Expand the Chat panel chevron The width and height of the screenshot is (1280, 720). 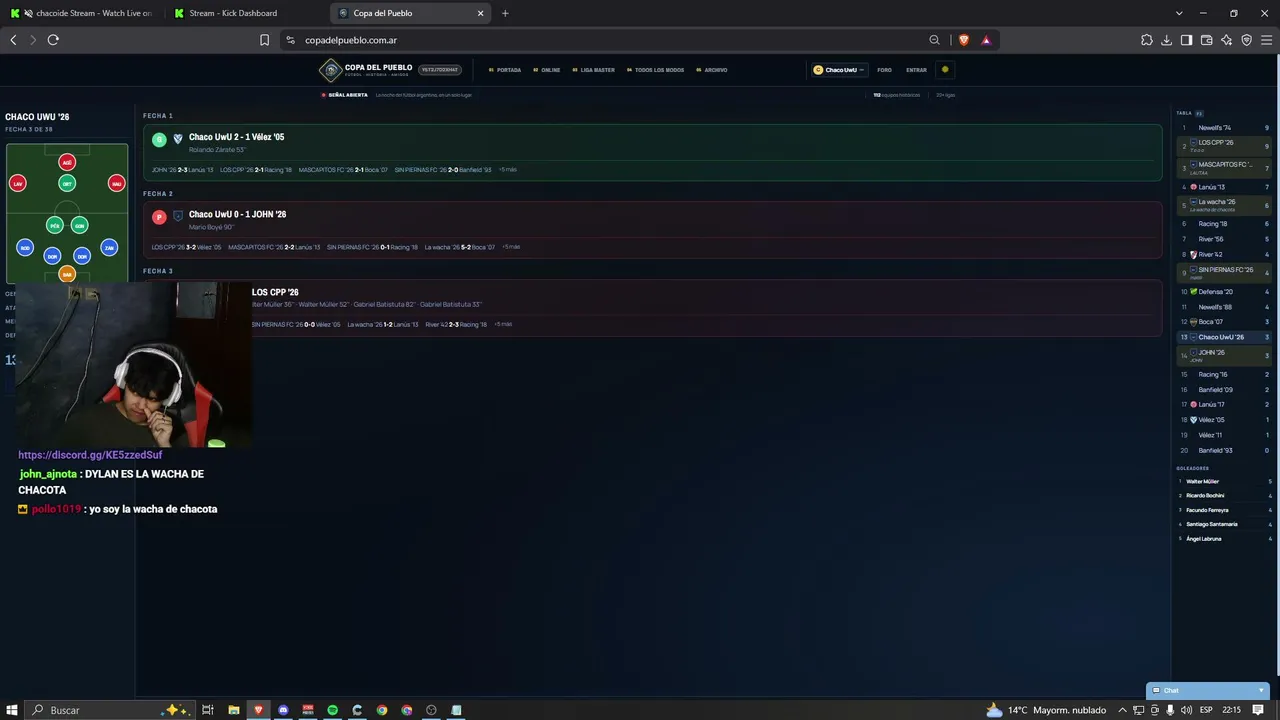click(1261, 690)
